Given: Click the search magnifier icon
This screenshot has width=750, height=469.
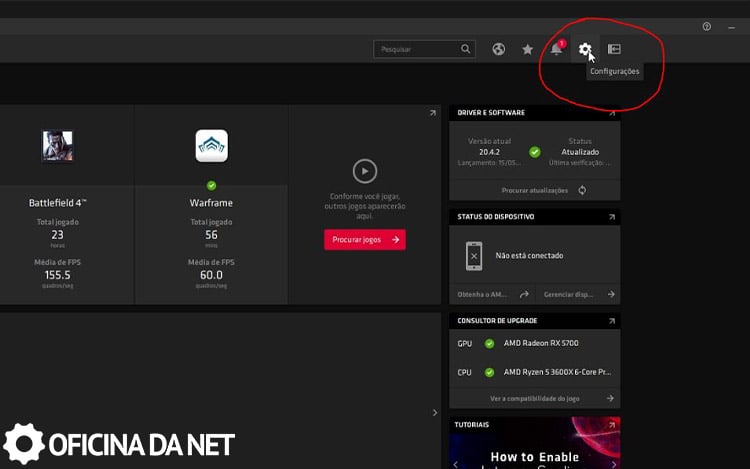Looking at the screenshot, I should [x=466, y=49].
